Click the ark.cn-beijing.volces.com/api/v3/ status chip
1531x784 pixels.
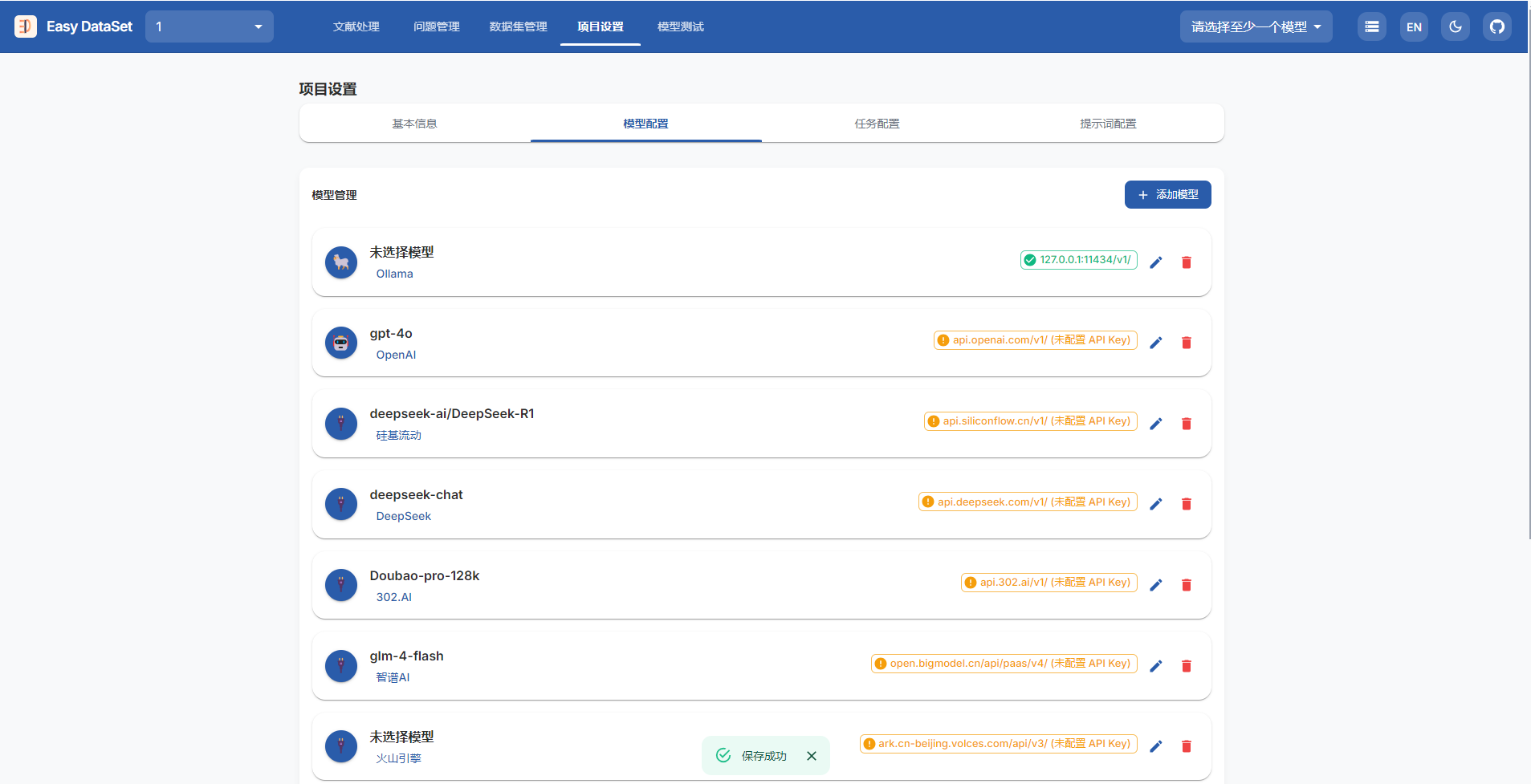(999, 744)
